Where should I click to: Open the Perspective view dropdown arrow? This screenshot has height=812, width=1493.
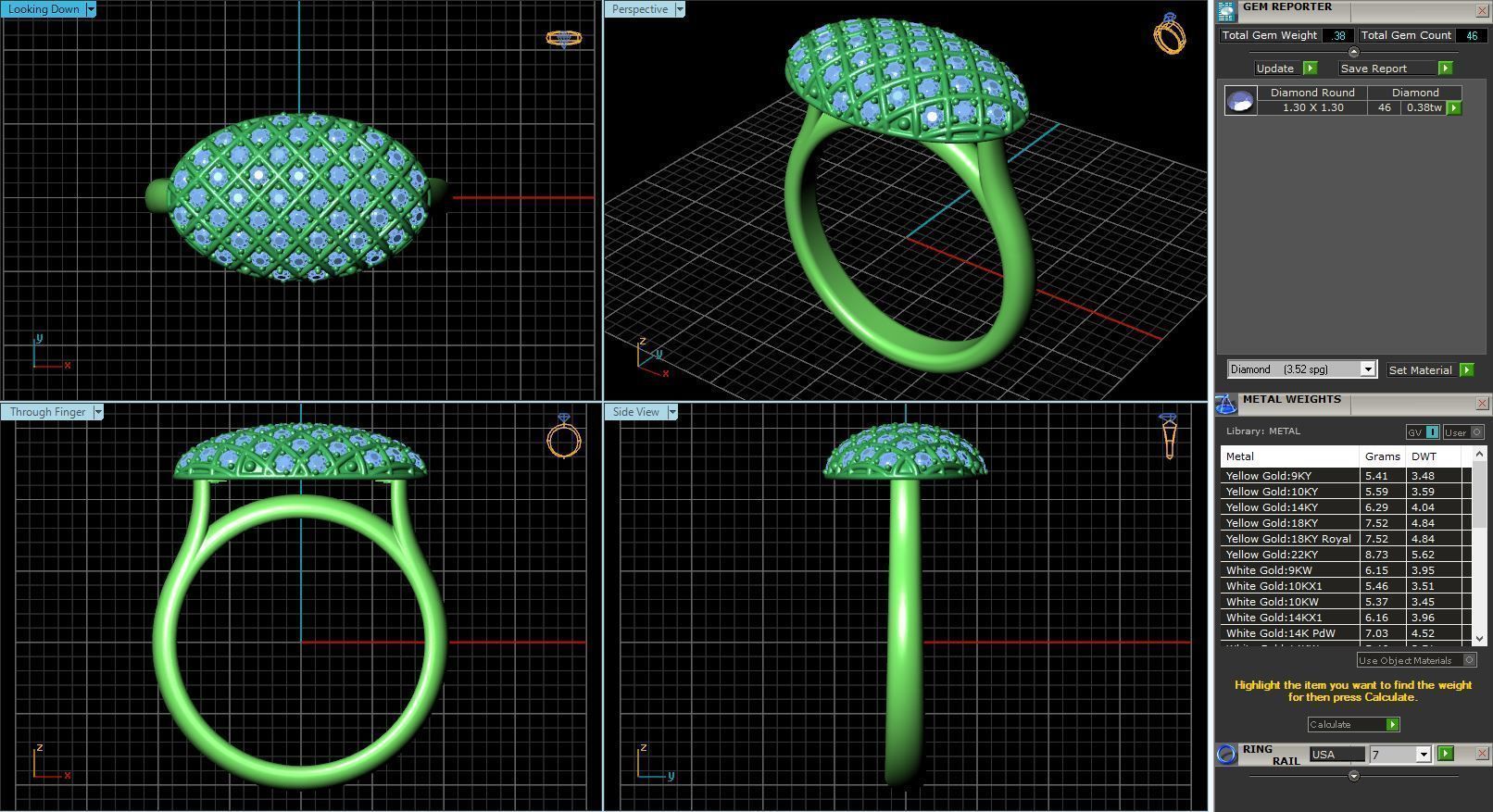(x=680, y=9)
